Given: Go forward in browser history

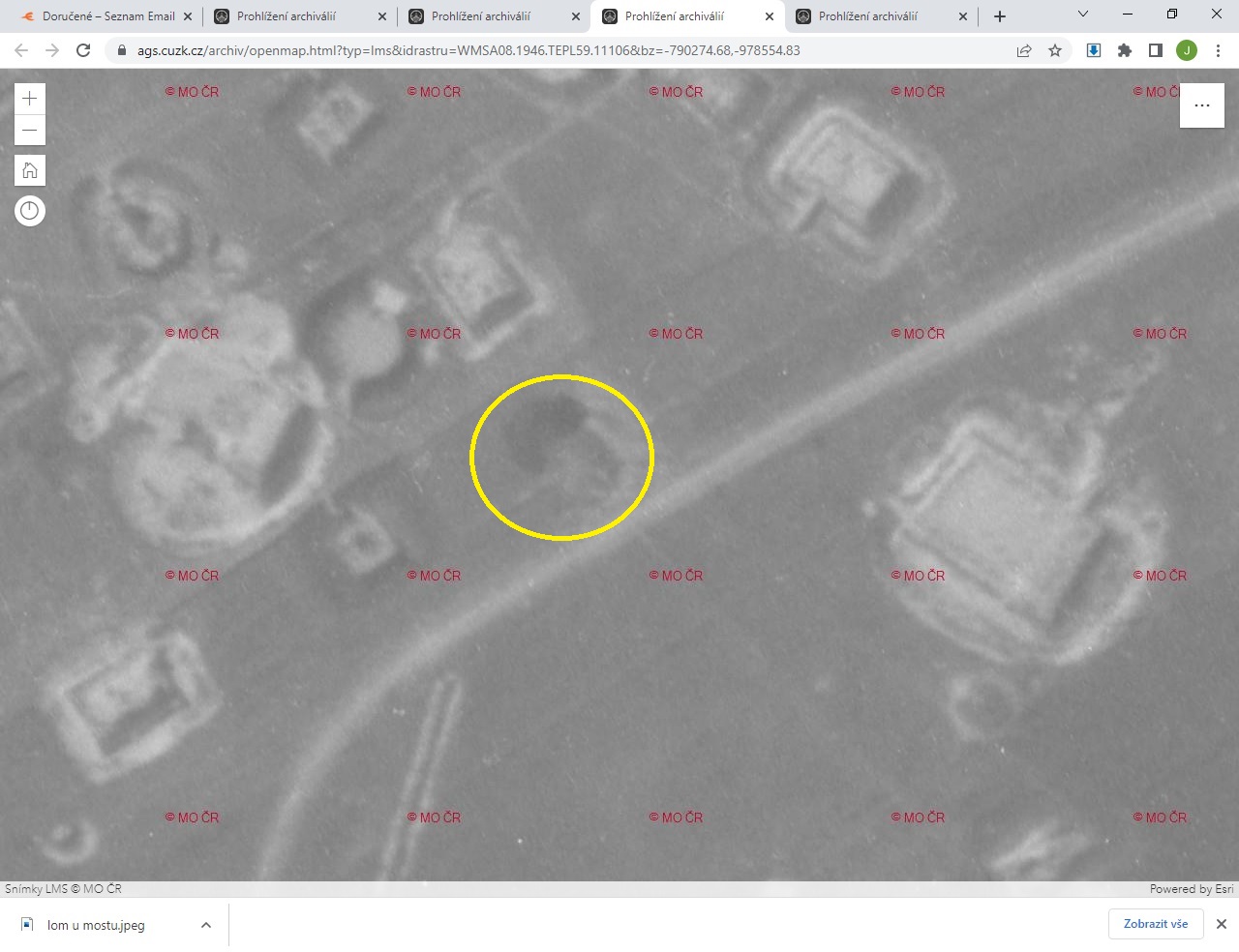Looking at the screenshot, I should [x=52, y=50].
